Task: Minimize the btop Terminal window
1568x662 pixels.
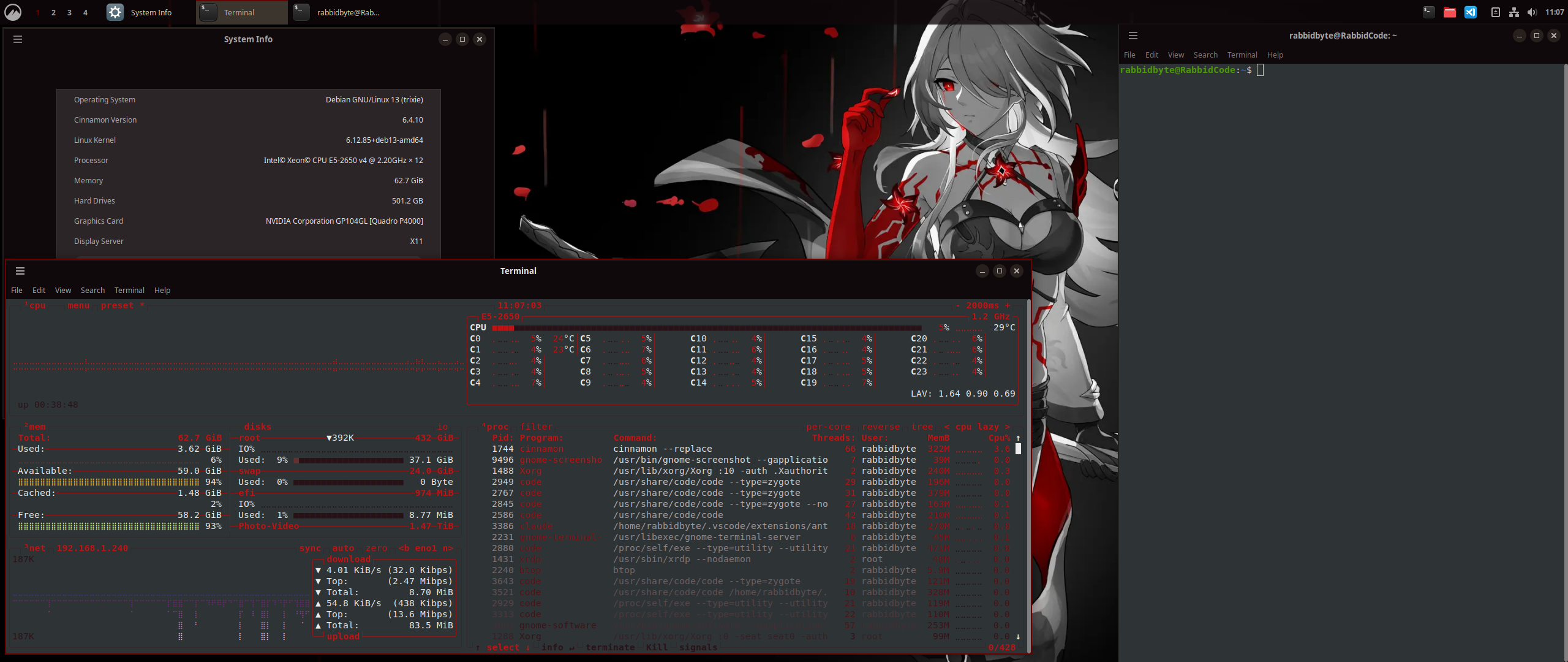Action: pyautogui.click(x=982, y=271)
